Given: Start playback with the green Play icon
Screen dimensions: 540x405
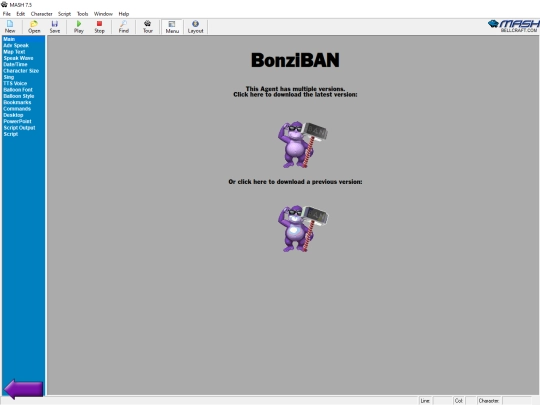Looking at the screenshot, I should click(79, 27).
